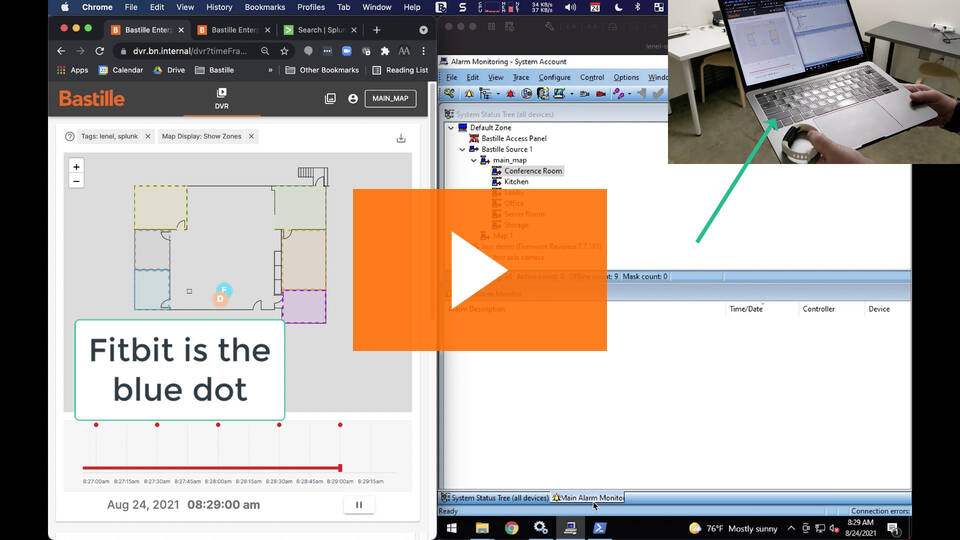Show hidden icons in the Windows system tray

click(x=791, y=528)
